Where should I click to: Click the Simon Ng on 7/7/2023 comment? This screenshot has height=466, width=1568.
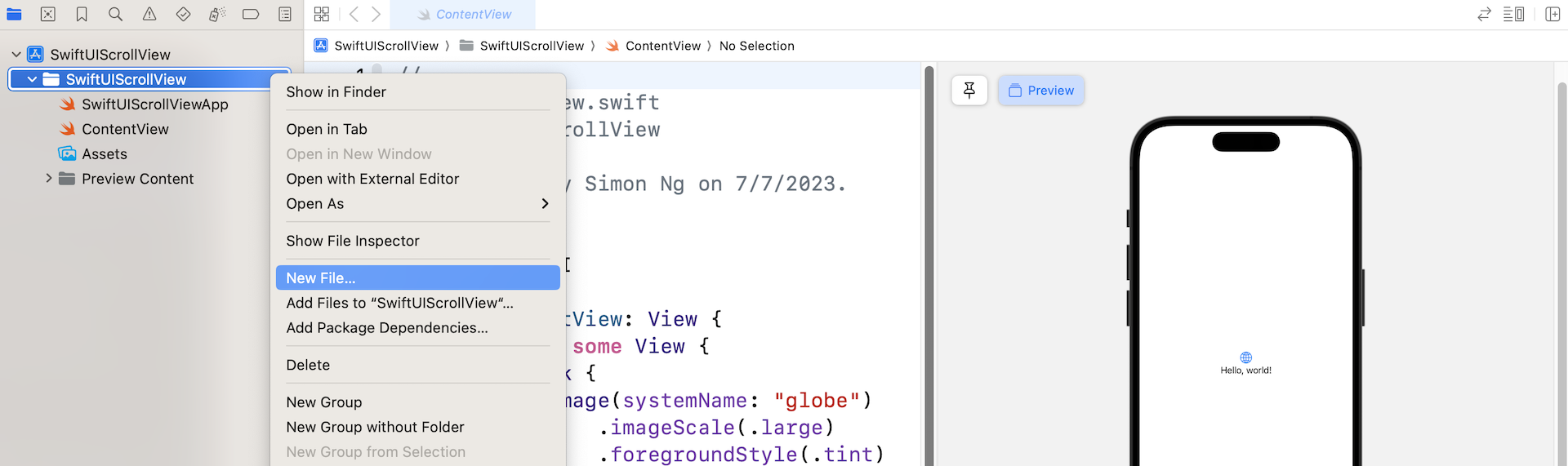(x=715, y=184)
